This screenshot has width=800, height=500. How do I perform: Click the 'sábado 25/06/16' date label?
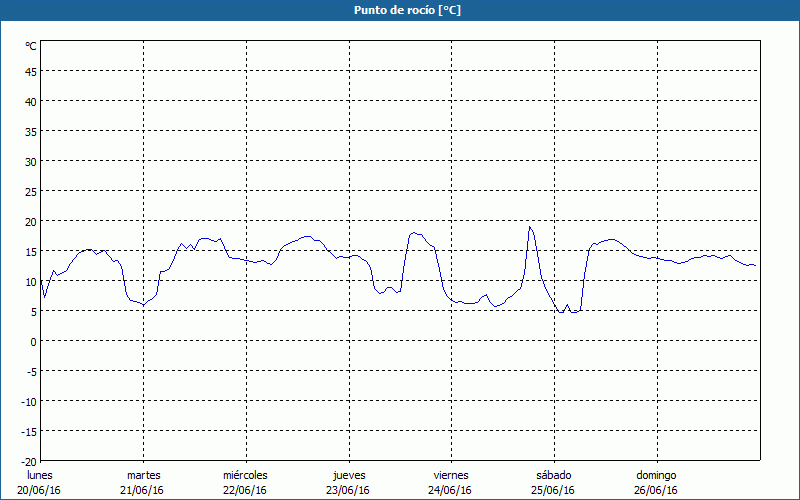pyautogui.click(x=553, y=483)
